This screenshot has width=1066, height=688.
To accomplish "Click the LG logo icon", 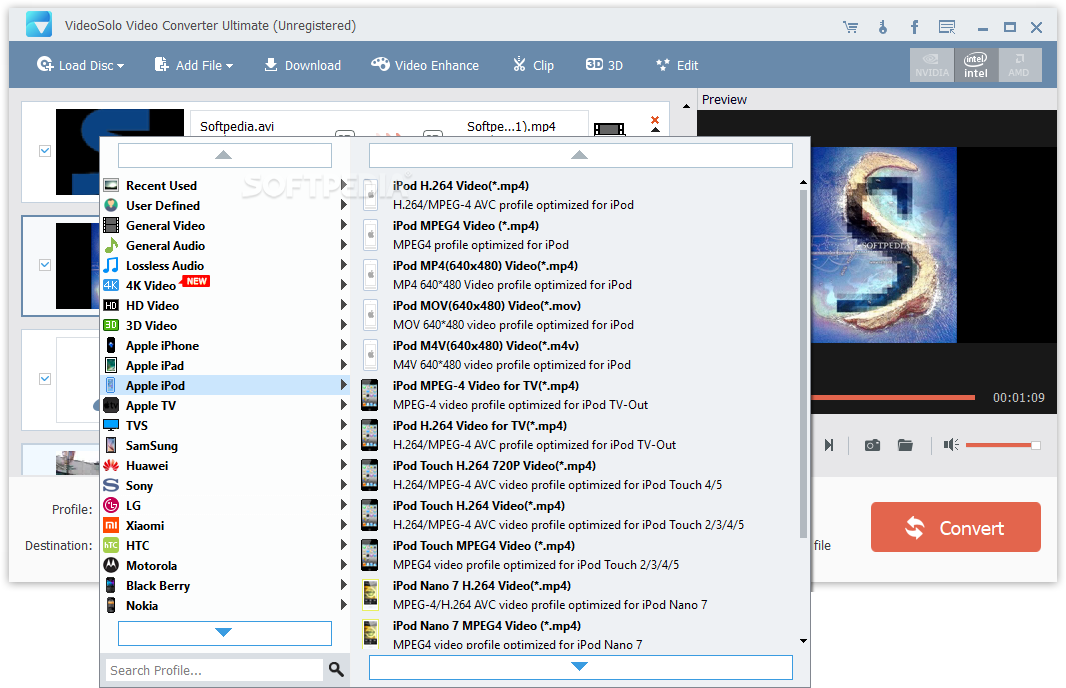I will (111, 505).
